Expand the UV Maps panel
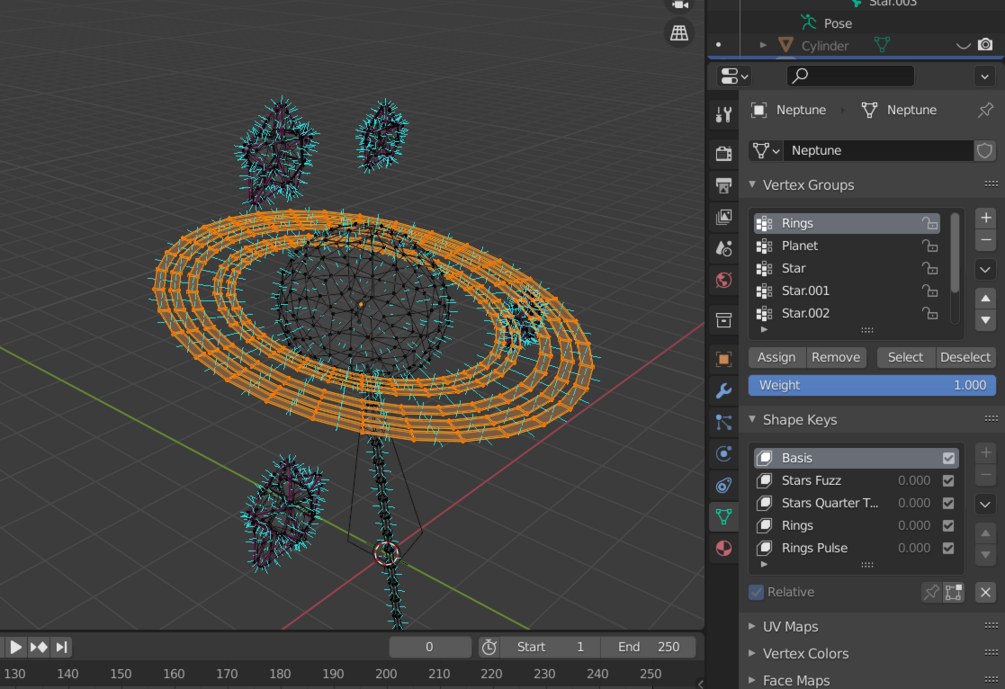This screenshot has width=1005, height=689. pyautogui.click(x=752, y=626)
